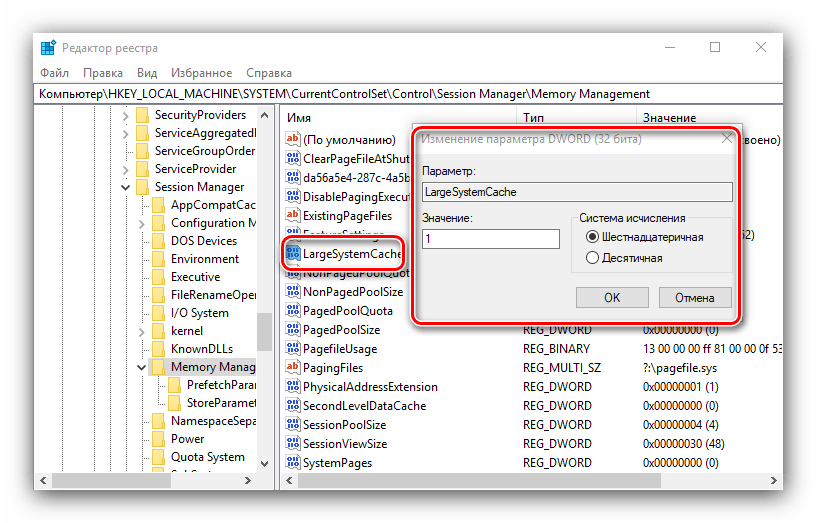
Task: Select the Десятичная radio button
Action: (x=593, y=258)
